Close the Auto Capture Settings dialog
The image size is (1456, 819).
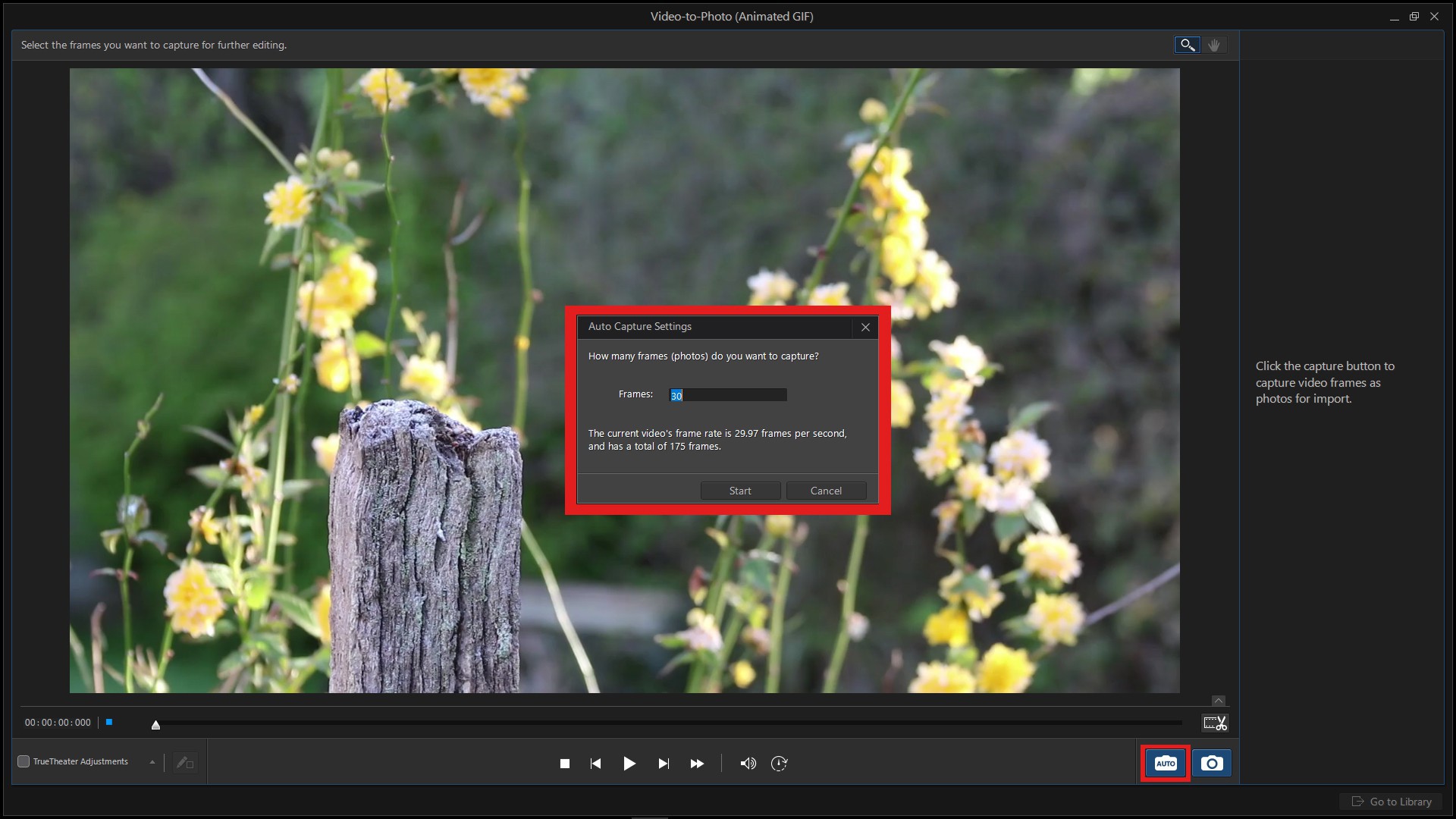tap(865, 327)
